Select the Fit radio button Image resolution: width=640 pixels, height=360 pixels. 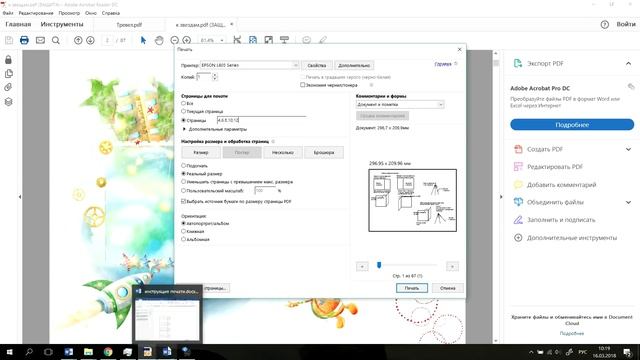tap(183, 165)
